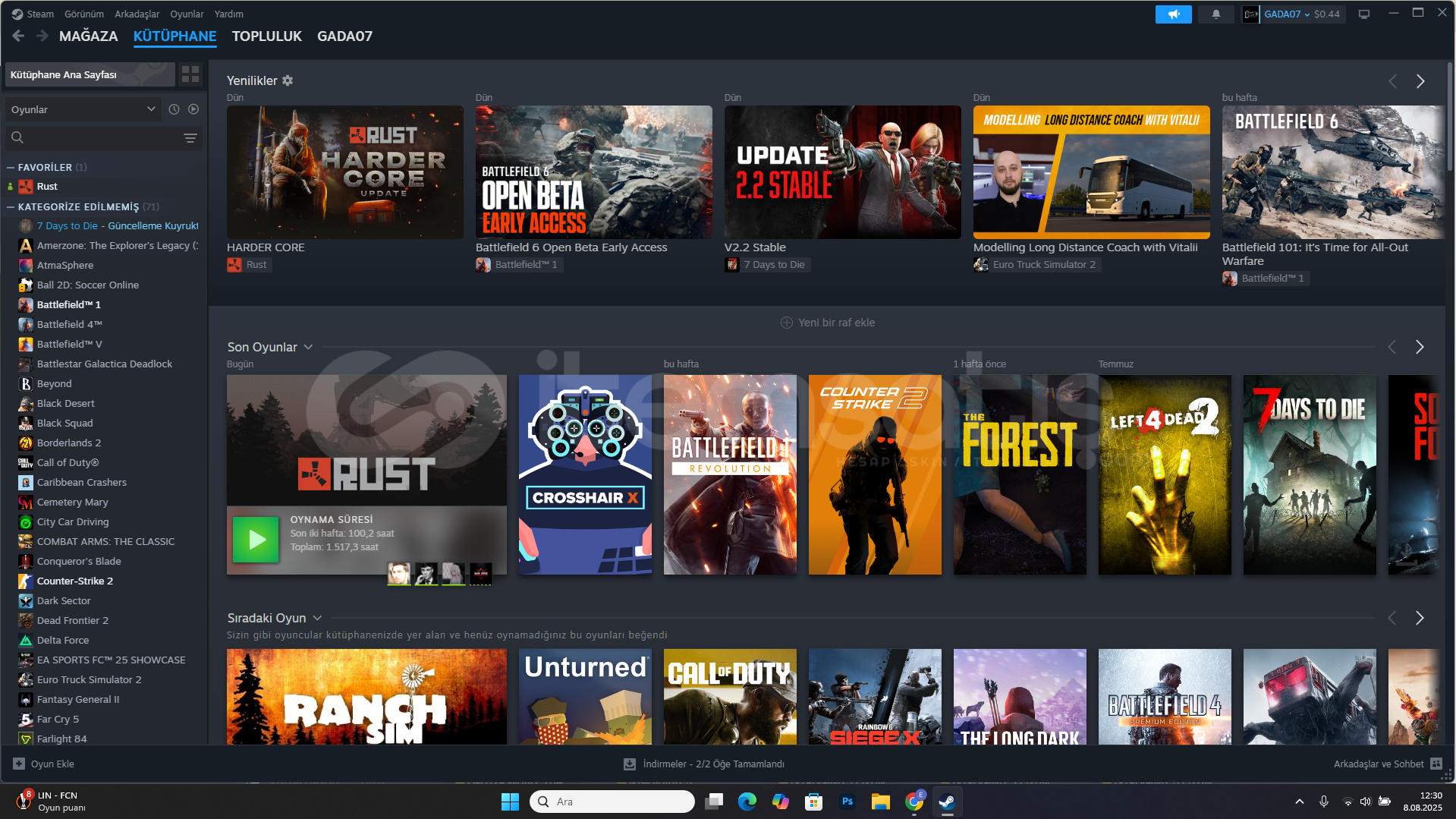Open Arkadaşlar ve Sohbet

coord(1388,764)
